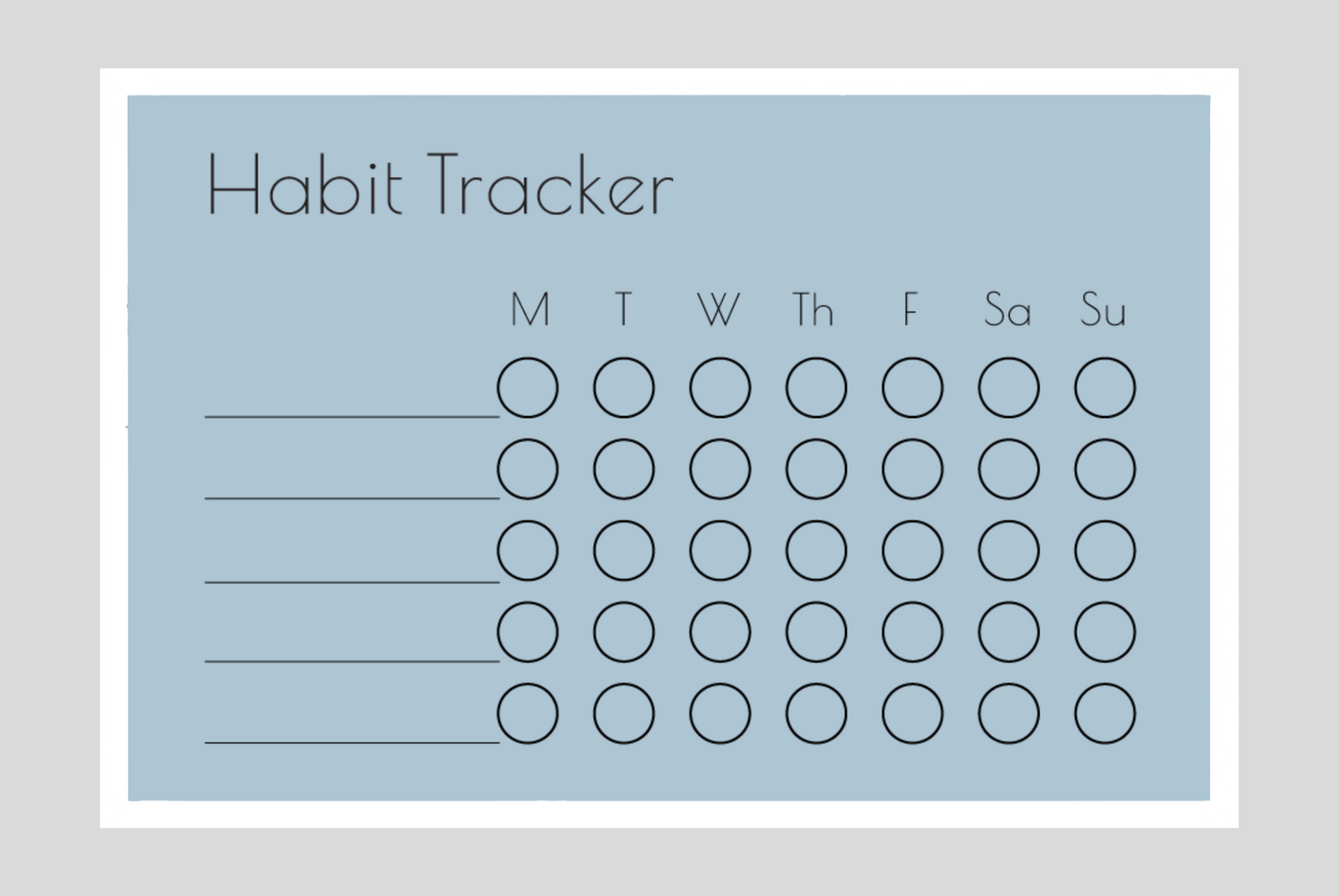Click the "Th" Thursday column header
The height and width of the screenshot is (896, 1339).
813,309
